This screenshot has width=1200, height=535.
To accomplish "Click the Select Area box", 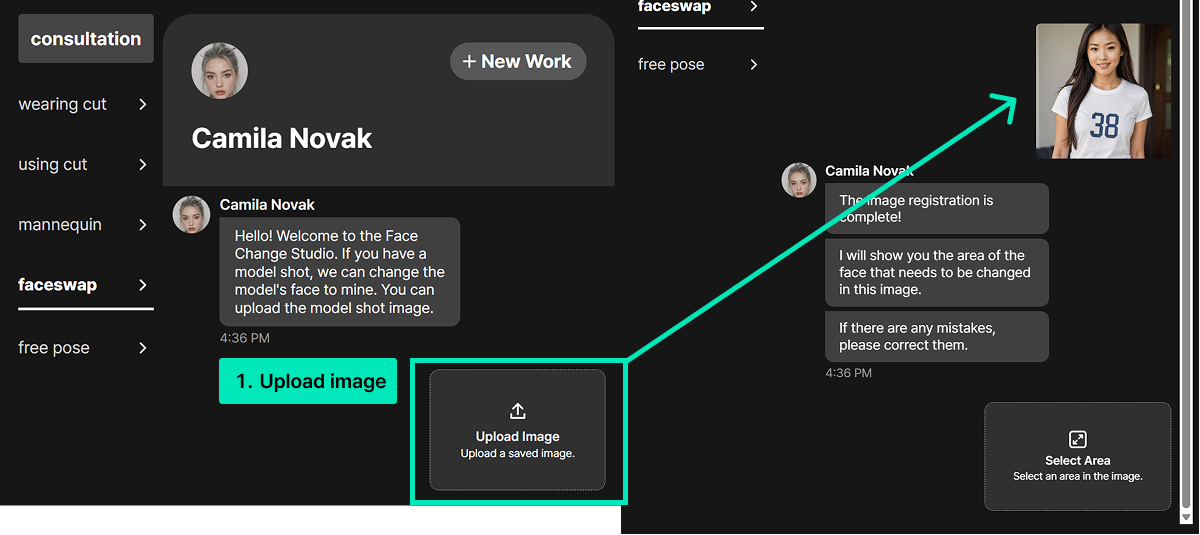I will (x=1078, y=456).
